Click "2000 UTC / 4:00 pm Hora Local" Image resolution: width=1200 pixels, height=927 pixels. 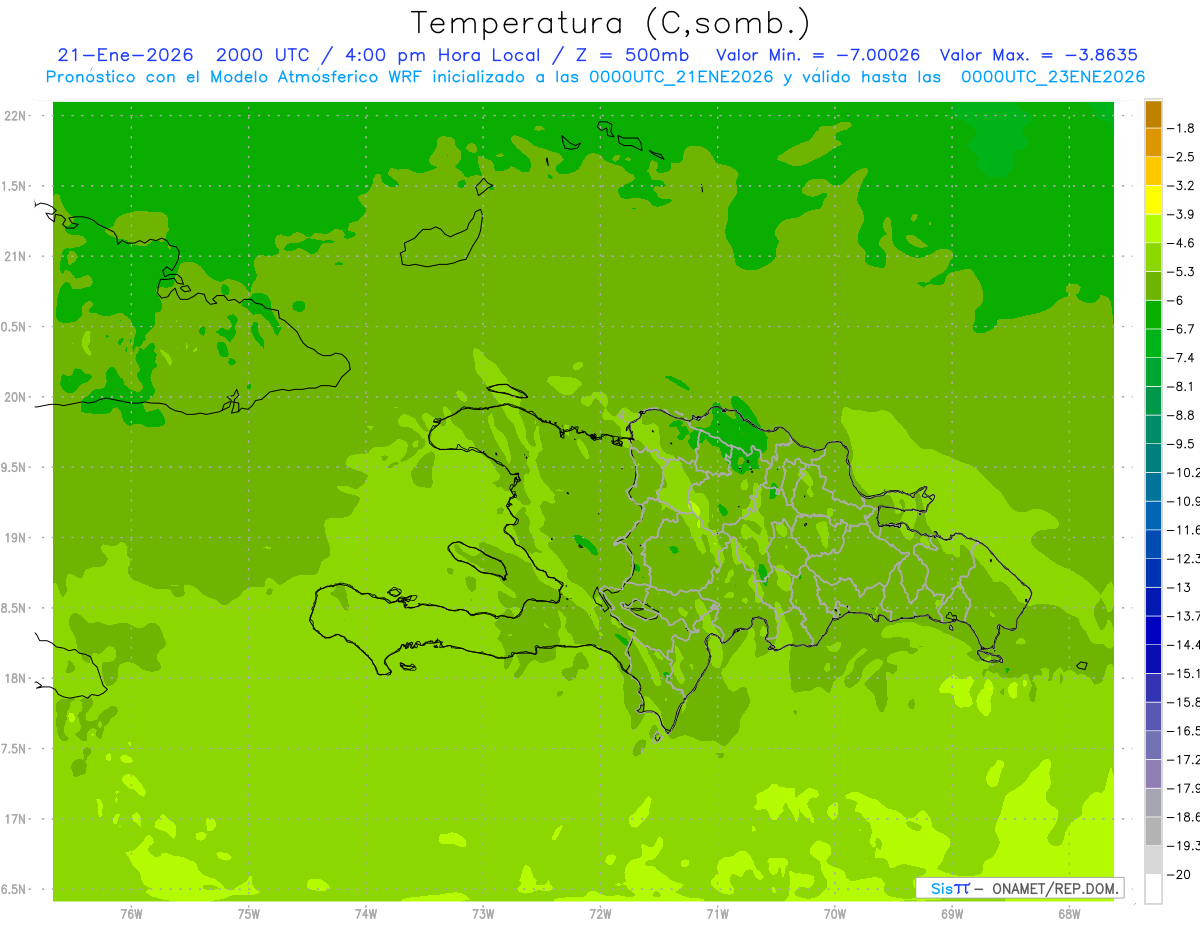click(377, 55)
